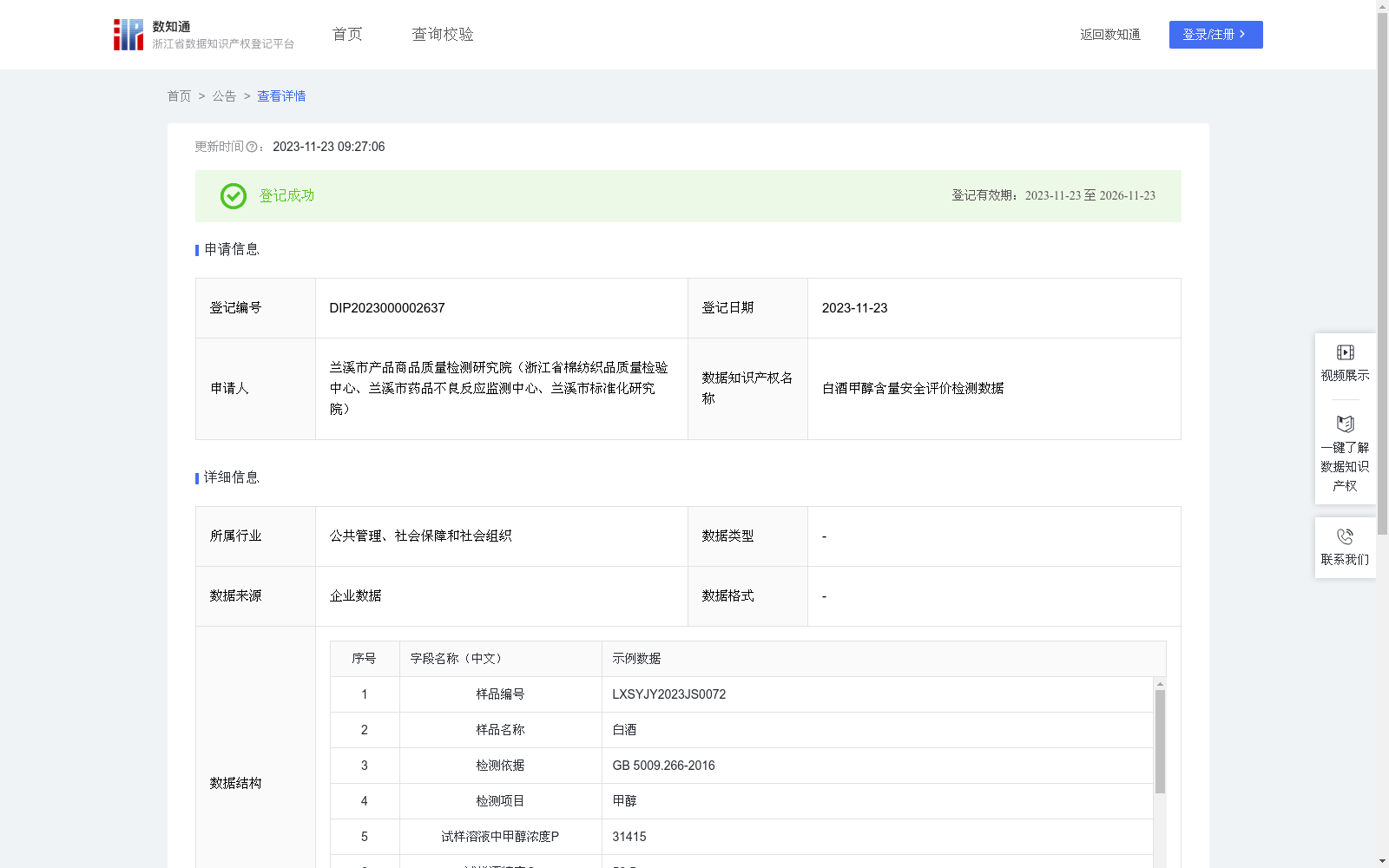Click the page scrollbar down arrow
This screenshot has width=1389, height=868.
[x=1383, y=862]
